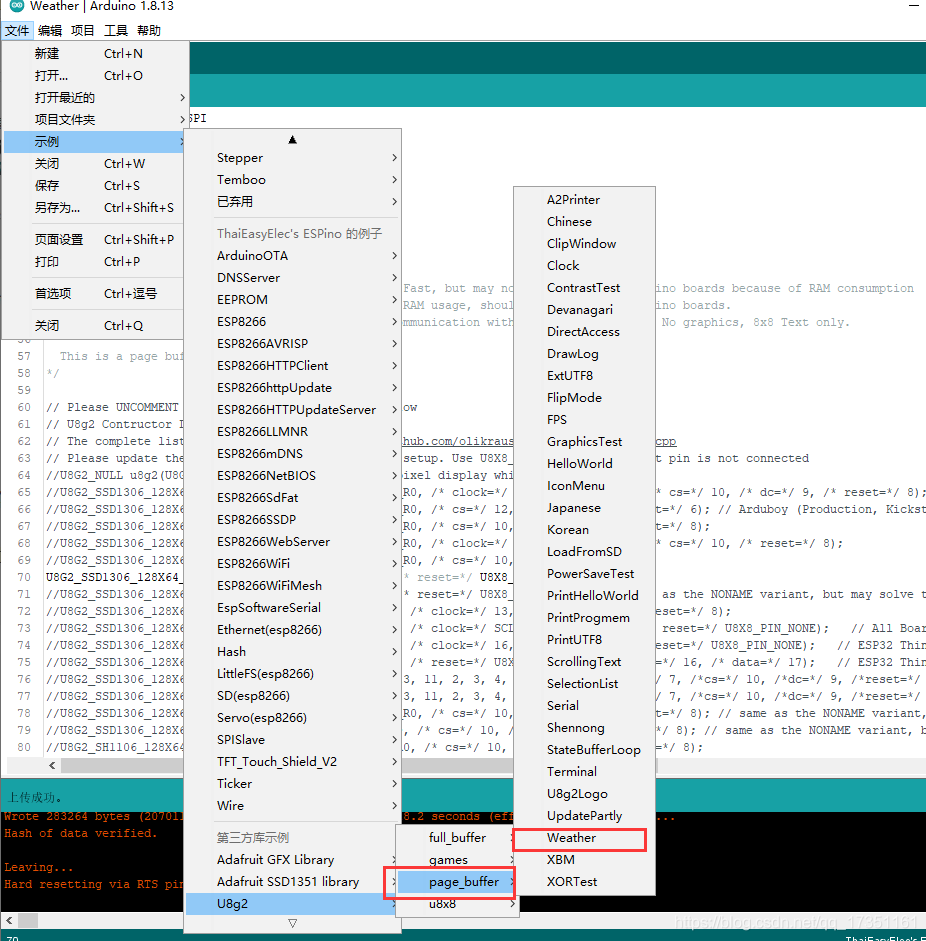Open the 编辑 menu

[50, 30]
